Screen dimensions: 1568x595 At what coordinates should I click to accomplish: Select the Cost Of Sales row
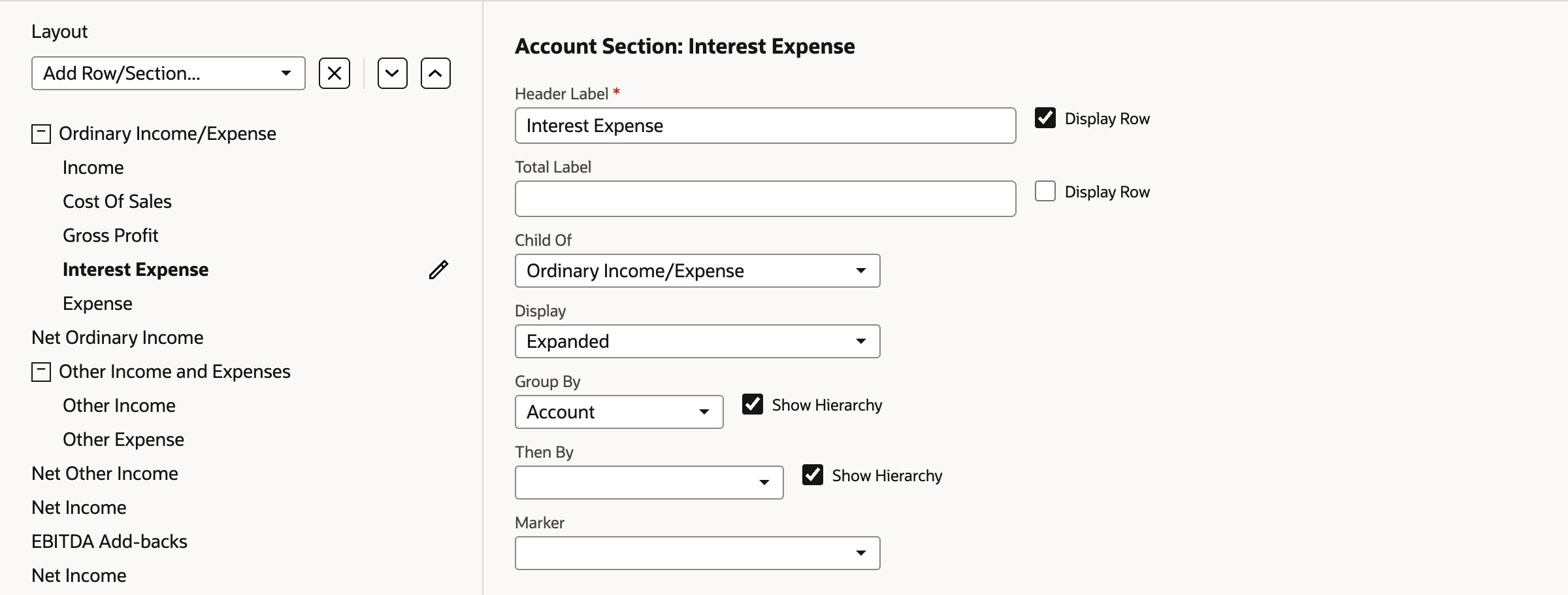point(117,201)
